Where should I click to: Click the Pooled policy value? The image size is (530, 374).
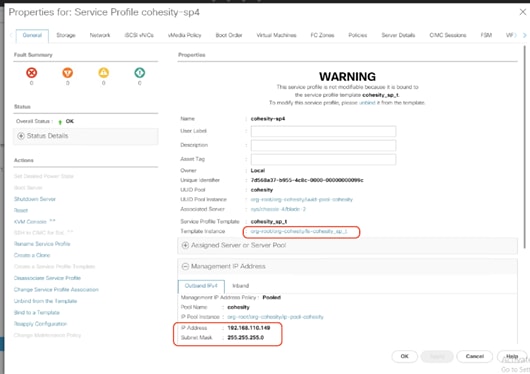click(272, 298)
